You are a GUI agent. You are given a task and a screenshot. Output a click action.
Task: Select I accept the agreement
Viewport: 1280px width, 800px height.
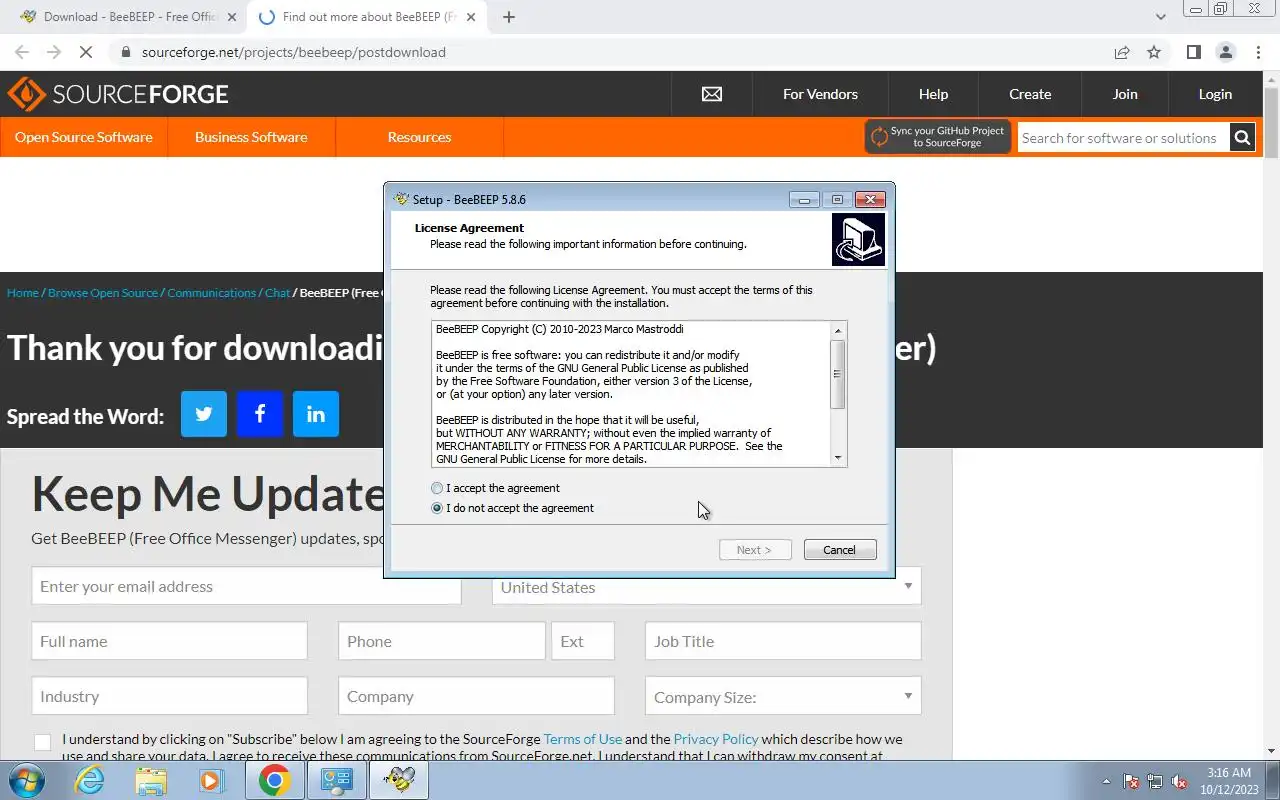coord(495,488)
